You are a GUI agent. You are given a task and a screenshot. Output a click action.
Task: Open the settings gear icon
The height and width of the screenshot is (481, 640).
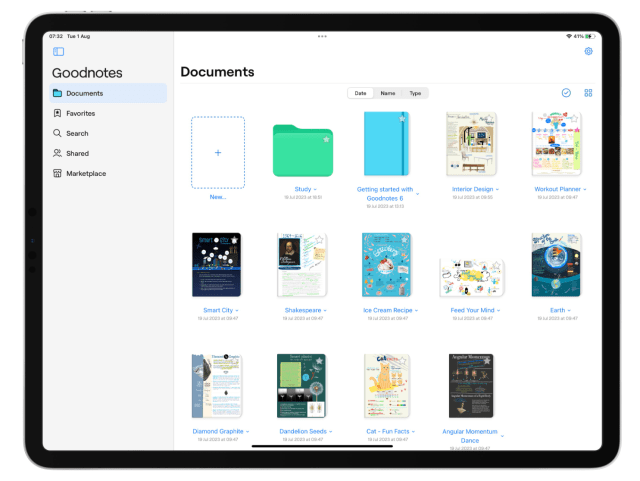[x=588, y=51]
